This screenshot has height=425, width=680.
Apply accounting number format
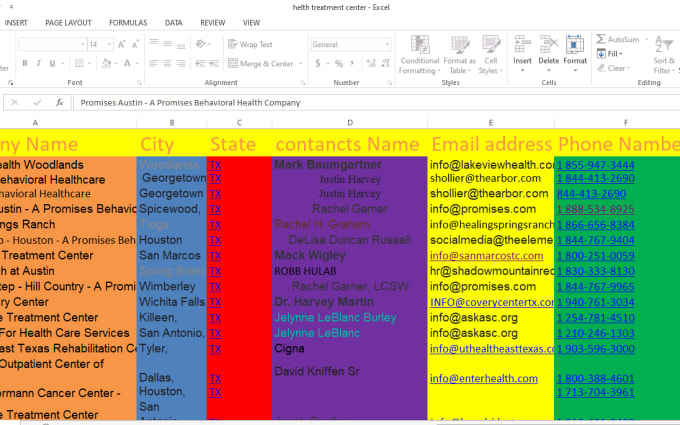point(318,63)
